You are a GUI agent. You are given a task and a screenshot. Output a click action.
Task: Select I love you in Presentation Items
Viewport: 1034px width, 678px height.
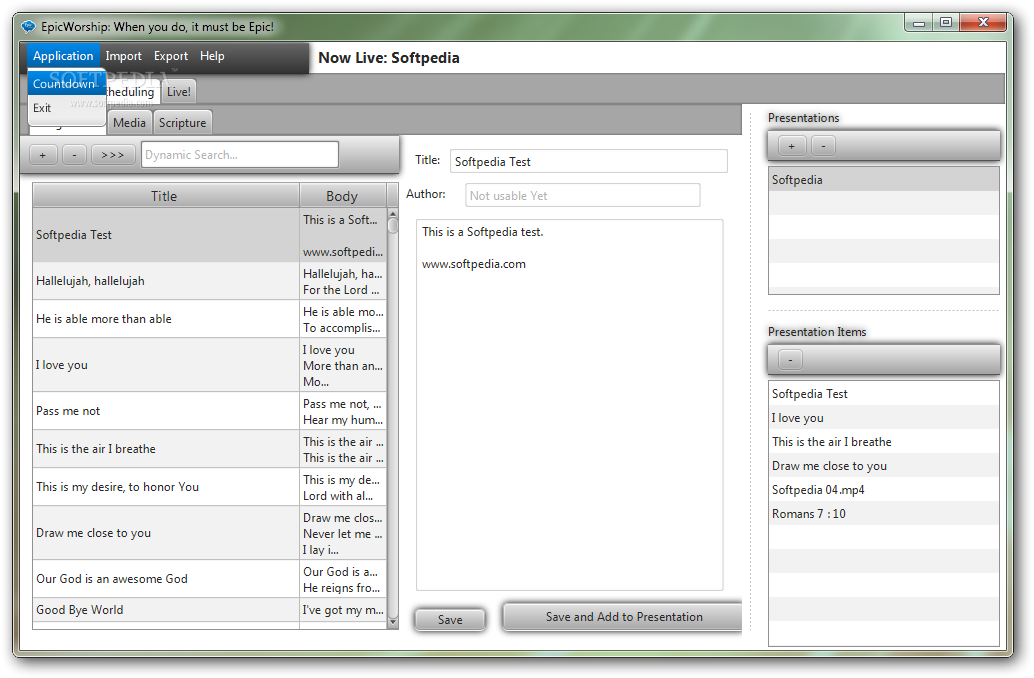tap(884, 418)
